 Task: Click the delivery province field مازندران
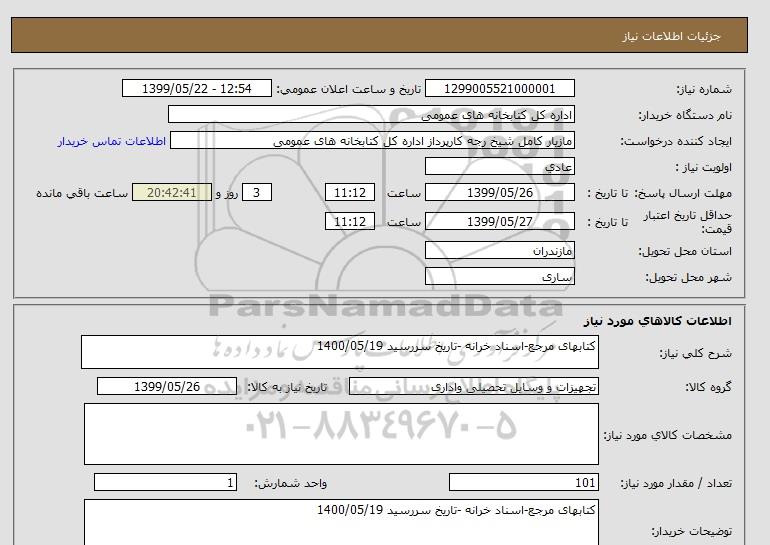pos(499,250)
